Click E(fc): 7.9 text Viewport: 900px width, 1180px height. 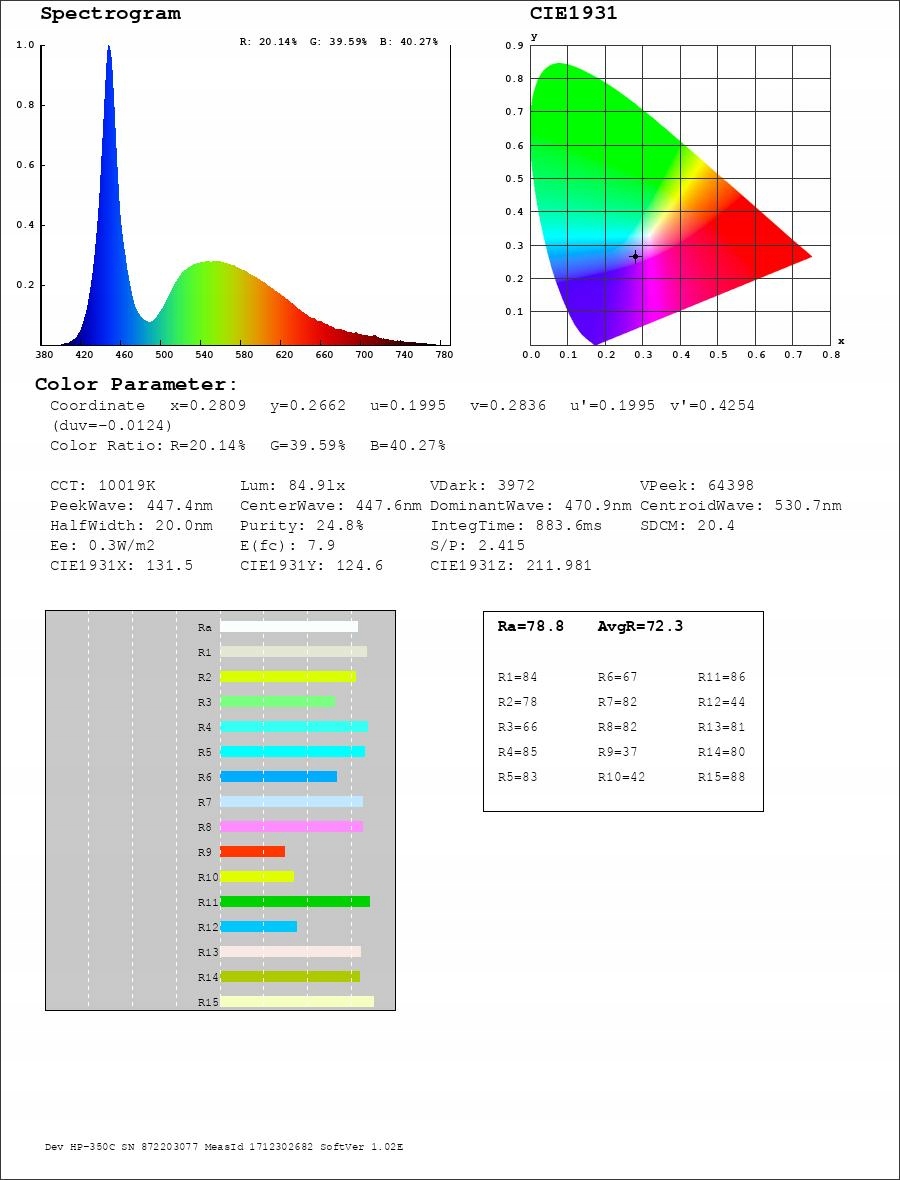click(x=288, y=546)
